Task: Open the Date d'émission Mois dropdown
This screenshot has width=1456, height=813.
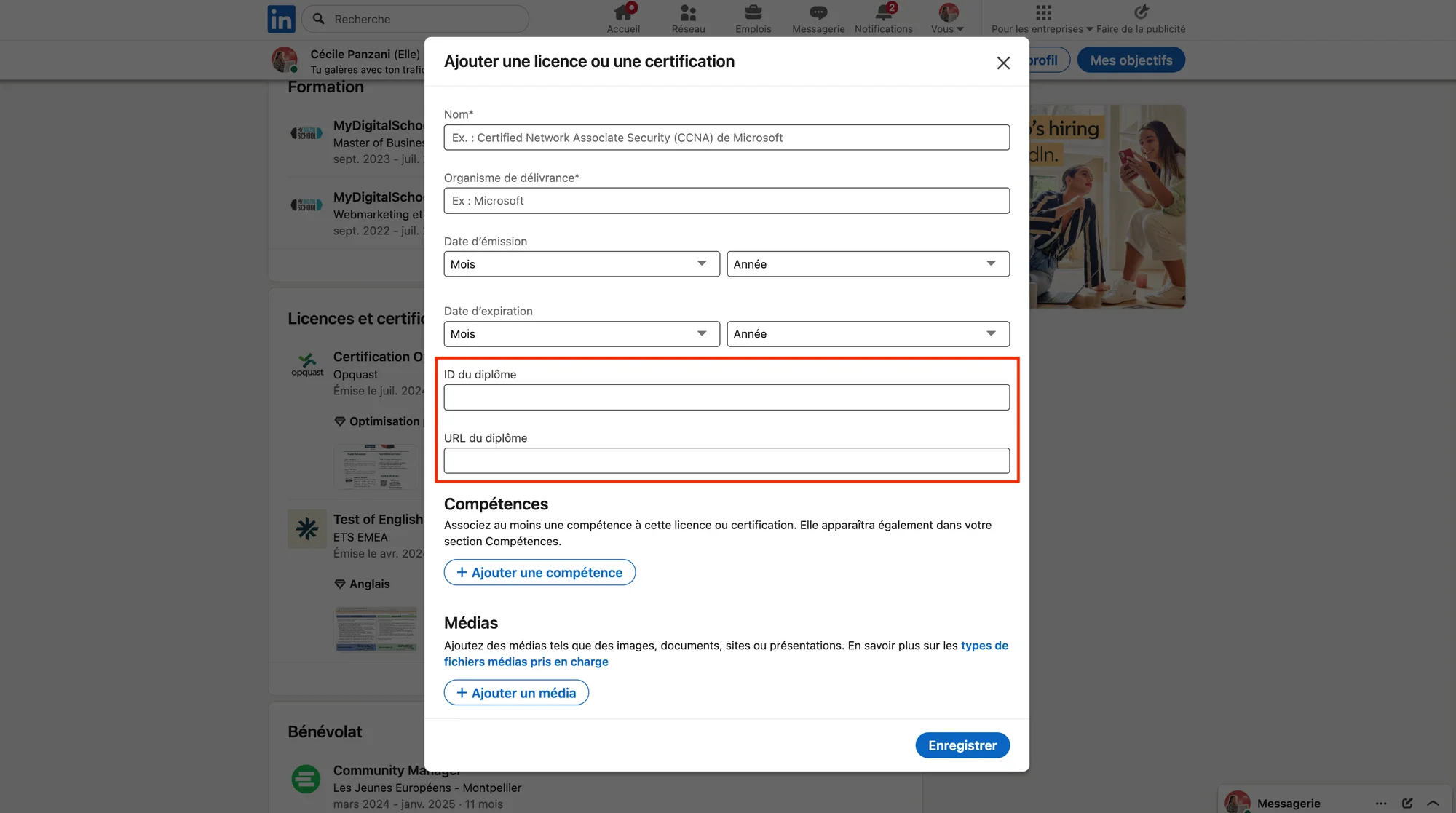Action: click(582, 264)
